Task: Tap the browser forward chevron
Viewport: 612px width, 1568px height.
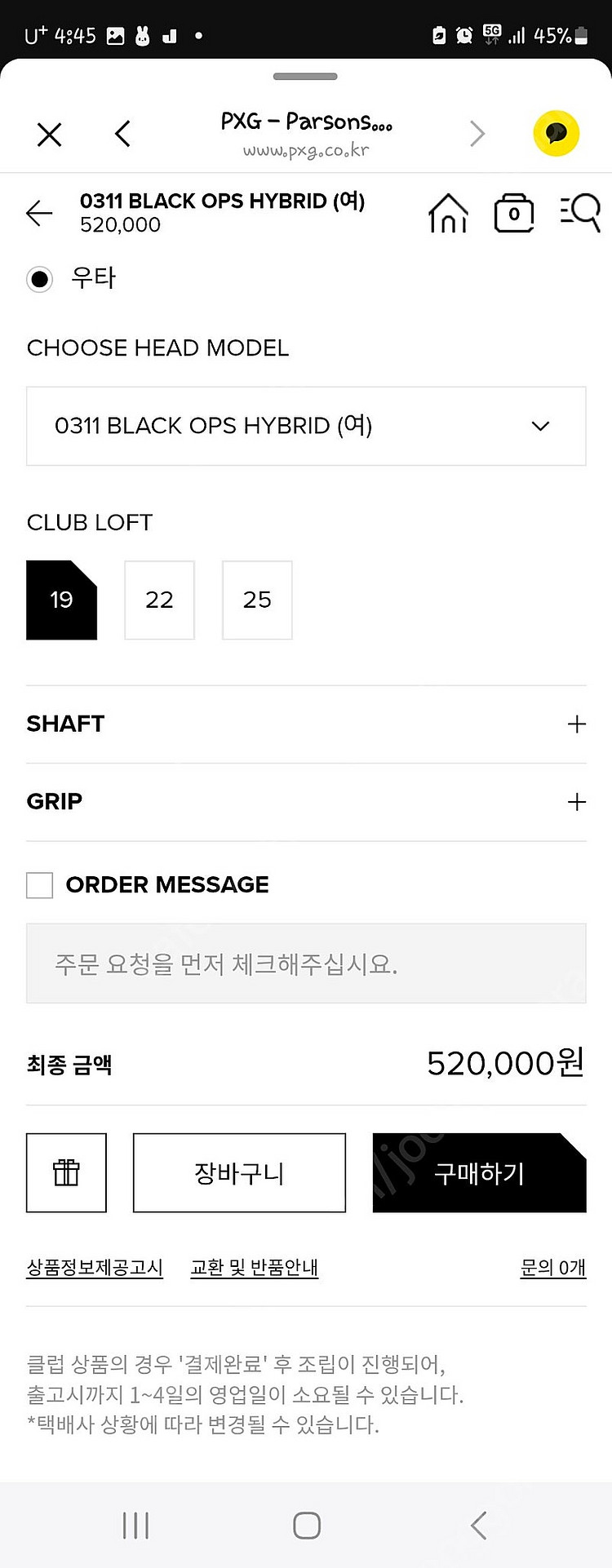Action: tap(477, 134)
